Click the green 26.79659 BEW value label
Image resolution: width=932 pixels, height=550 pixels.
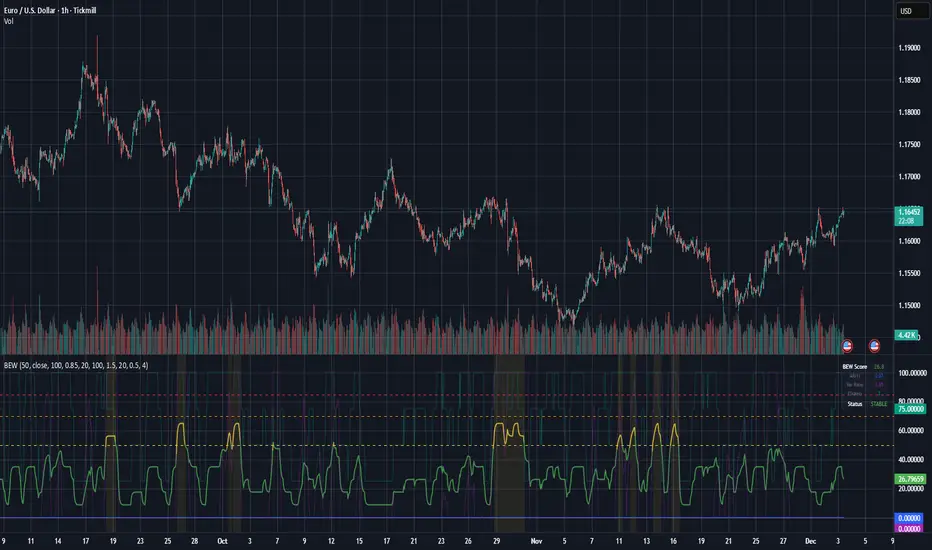click(910, 479)
